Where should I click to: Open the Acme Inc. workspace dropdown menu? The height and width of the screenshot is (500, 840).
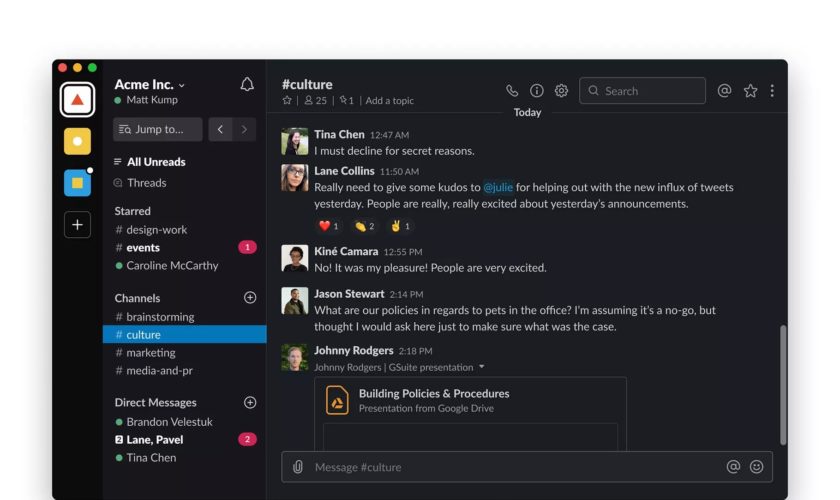click(149, 85)
